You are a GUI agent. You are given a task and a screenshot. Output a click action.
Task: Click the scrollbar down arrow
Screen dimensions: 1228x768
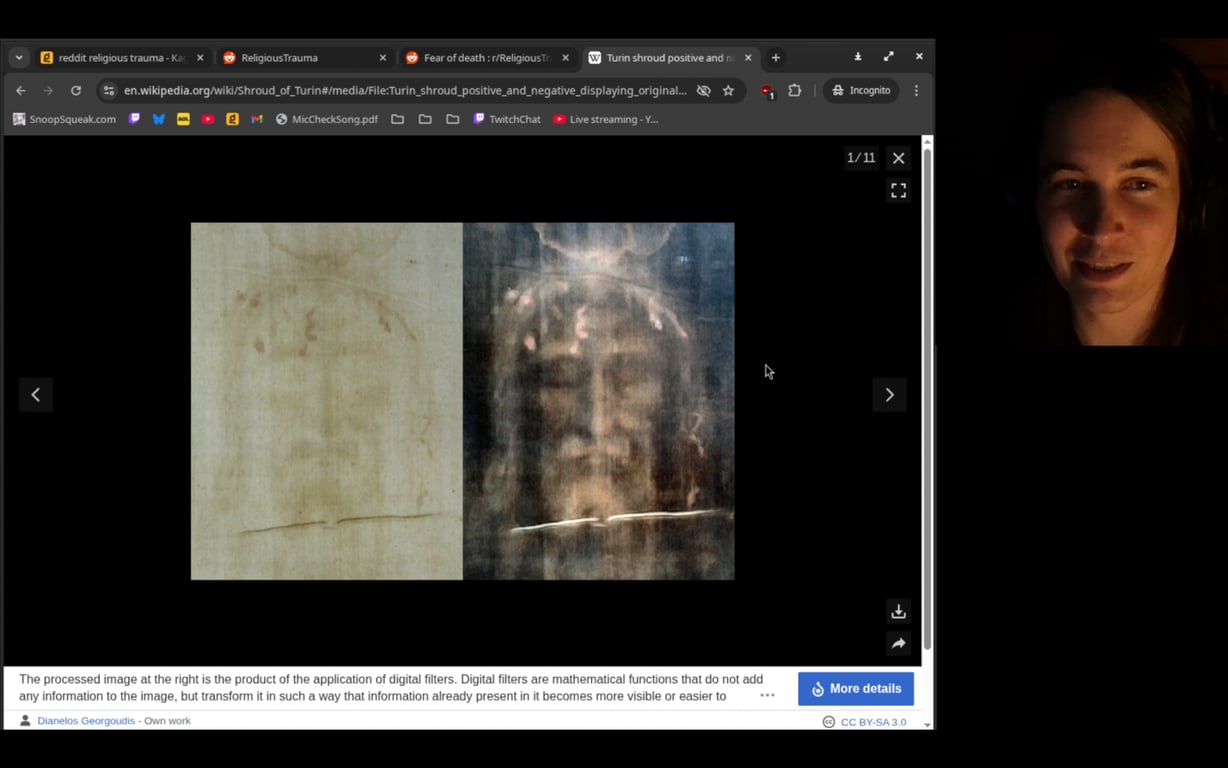[927, 724]
